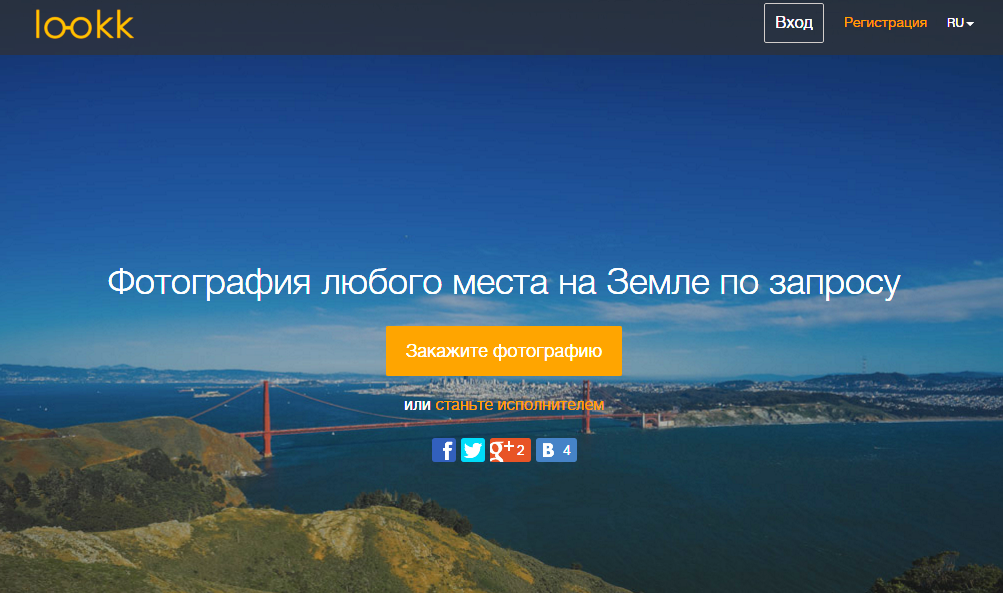Screen dimensions: 1003x593
Task: Follow the станьте исполнителем link
Action: click(x=519, y=404)
